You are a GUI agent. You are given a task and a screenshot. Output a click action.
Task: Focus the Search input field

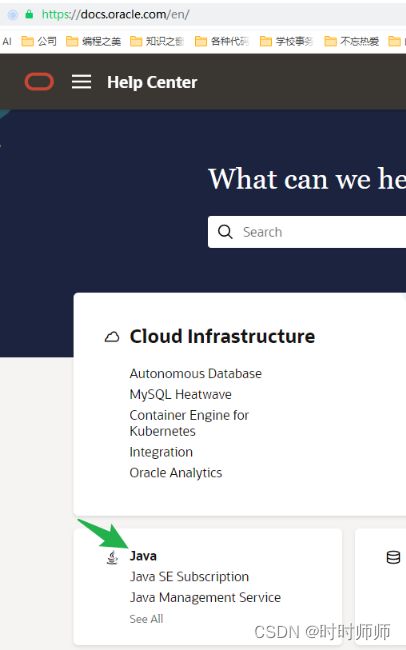pos(307,232)
